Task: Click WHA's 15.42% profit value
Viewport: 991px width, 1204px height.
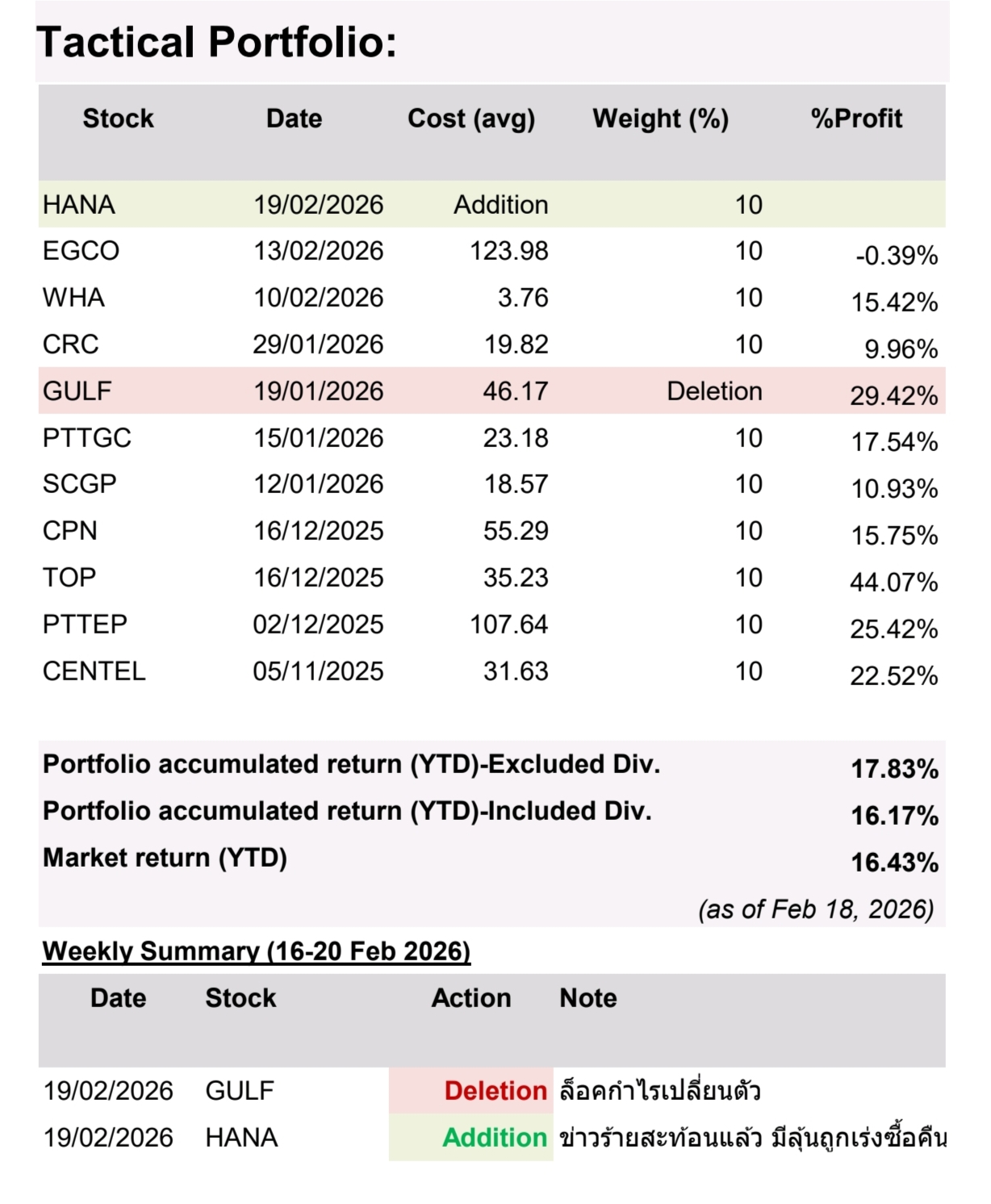Action: [894, 303]
